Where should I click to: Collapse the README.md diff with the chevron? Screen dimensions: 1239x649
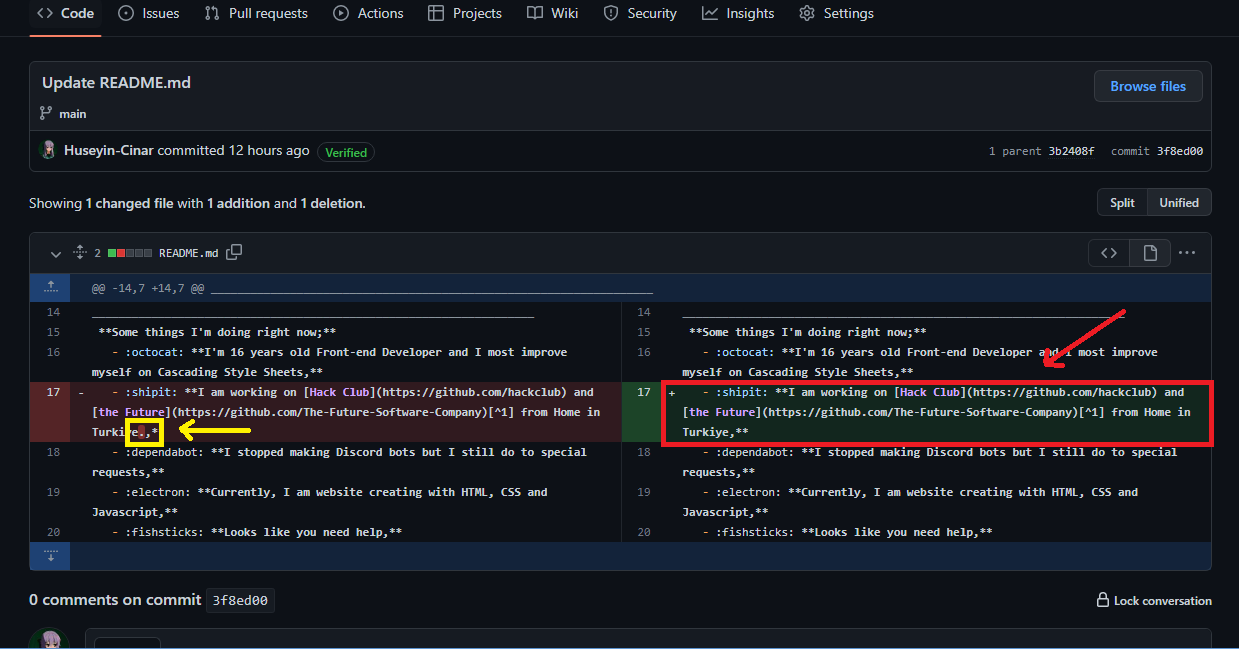click(56, 253)
